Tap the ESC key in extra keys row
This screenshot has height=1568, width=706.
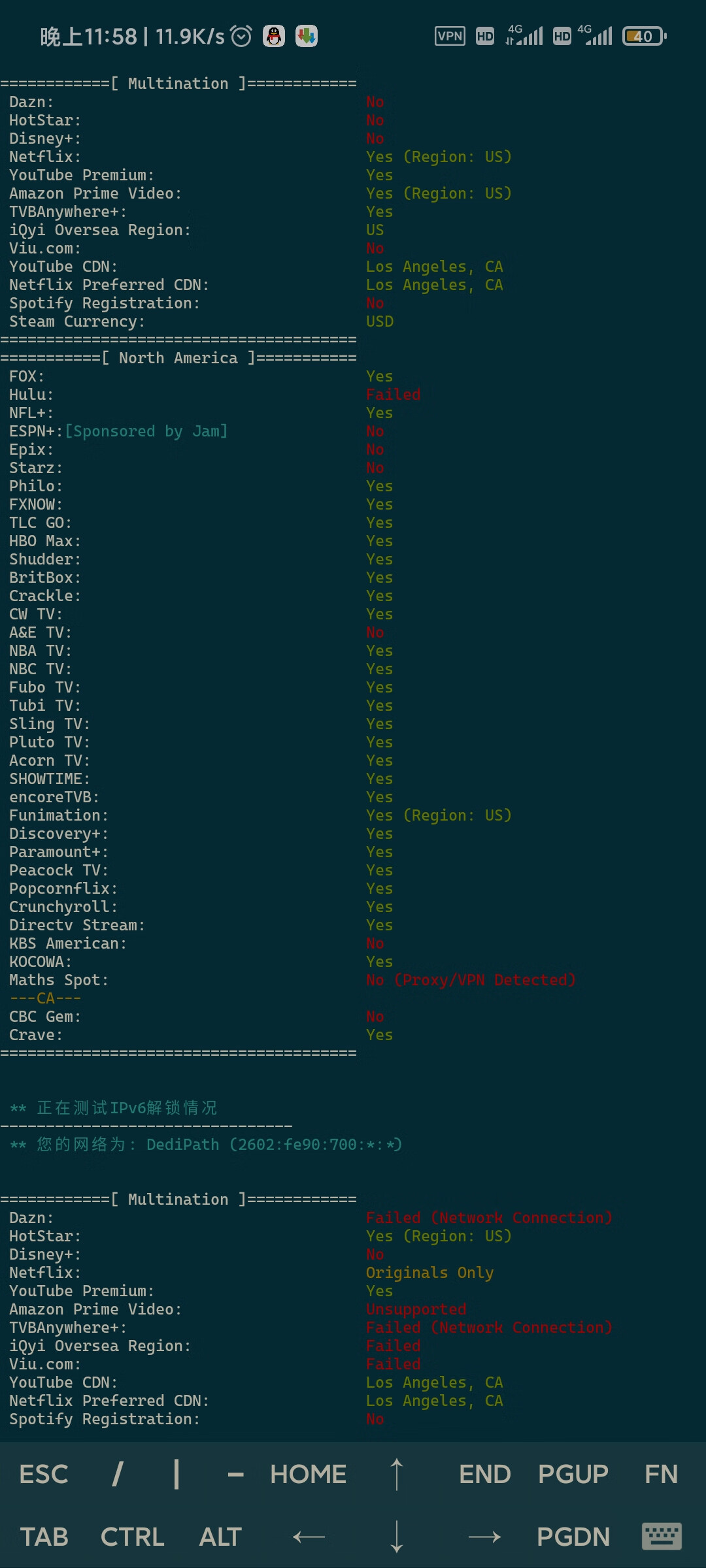44,1474
